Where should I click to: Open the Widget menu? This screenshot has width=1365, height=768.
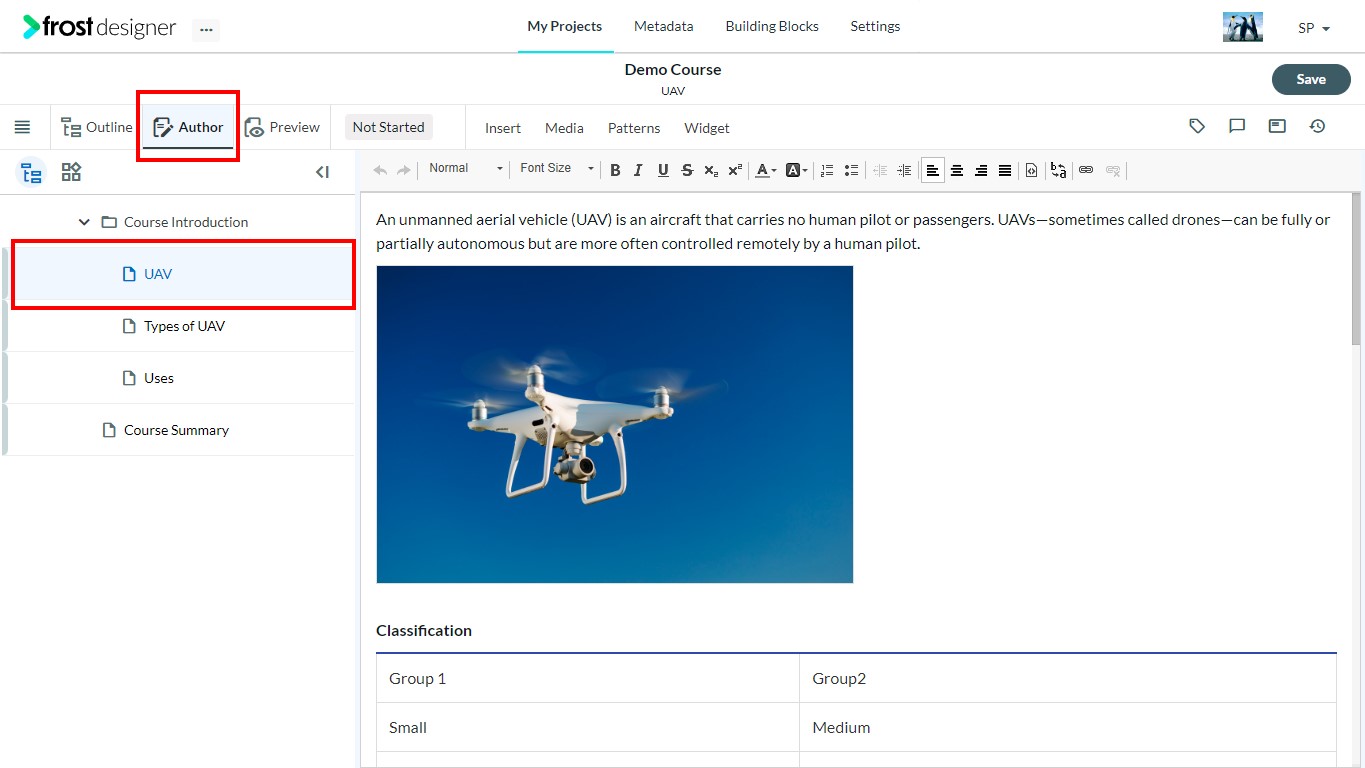tap(707, 128)
